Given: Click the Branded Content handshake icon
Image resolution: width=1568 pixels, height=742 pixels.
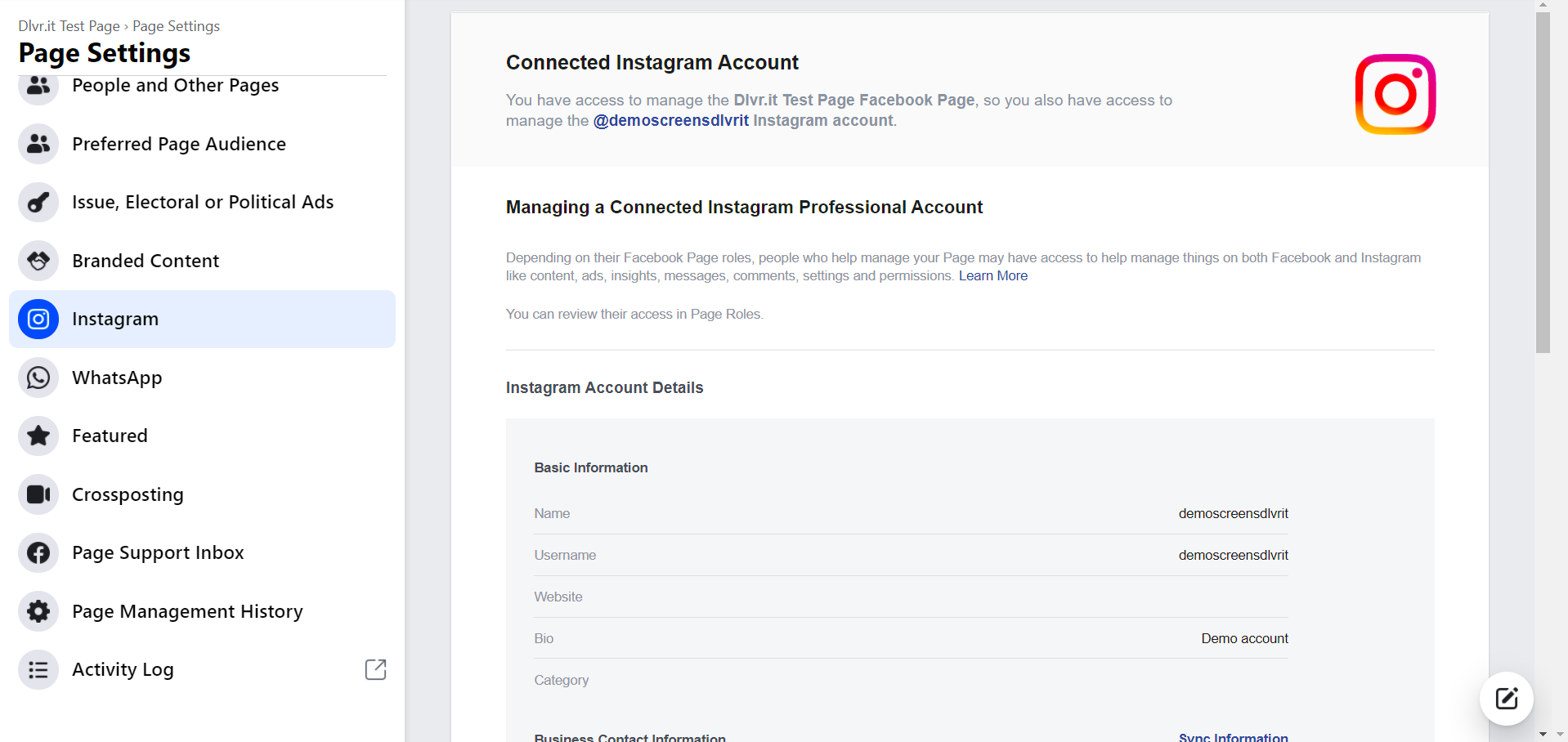Looking at the screenshot, I should pyautogui.click(x=38, y=261).
